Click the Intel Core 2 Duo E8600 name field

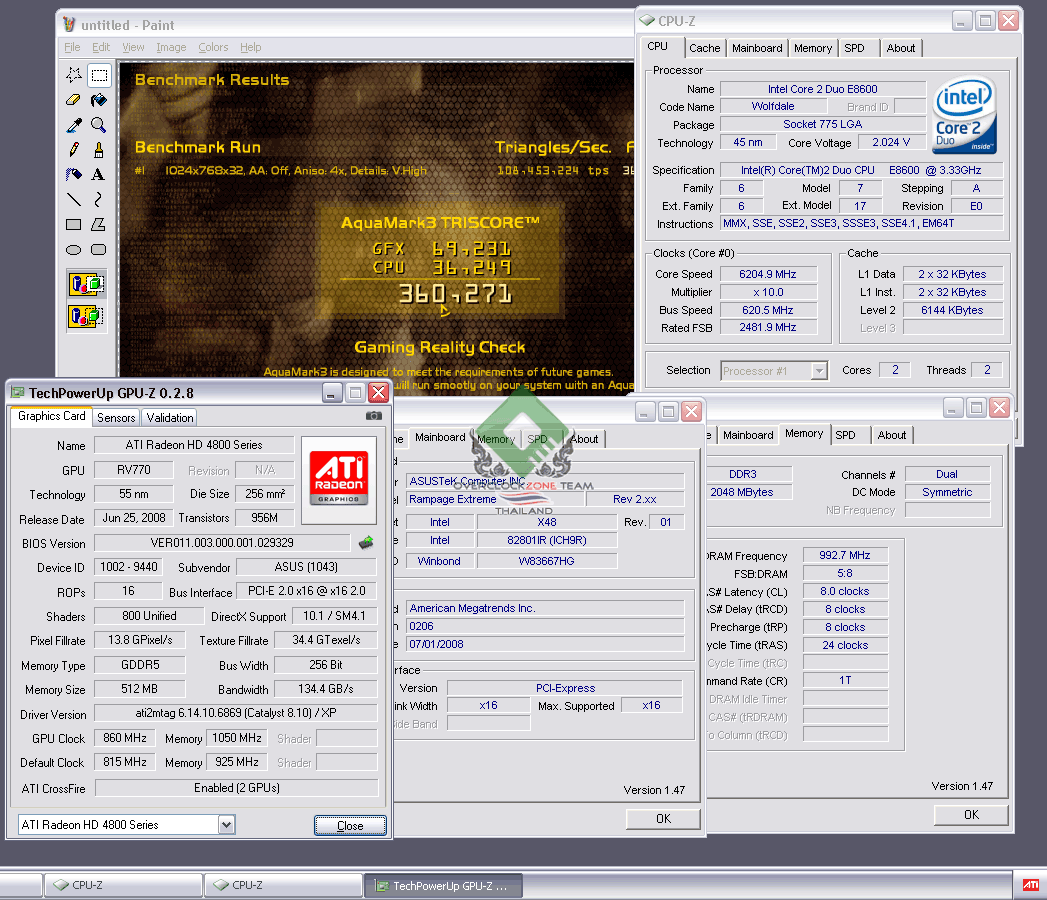coord(823,89)
